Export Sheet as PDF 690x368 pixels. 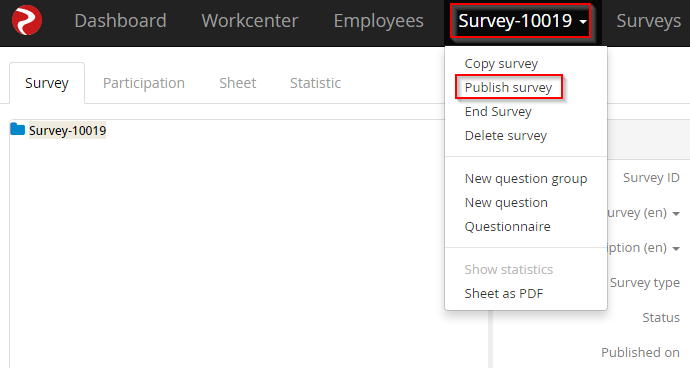point(504,294)
